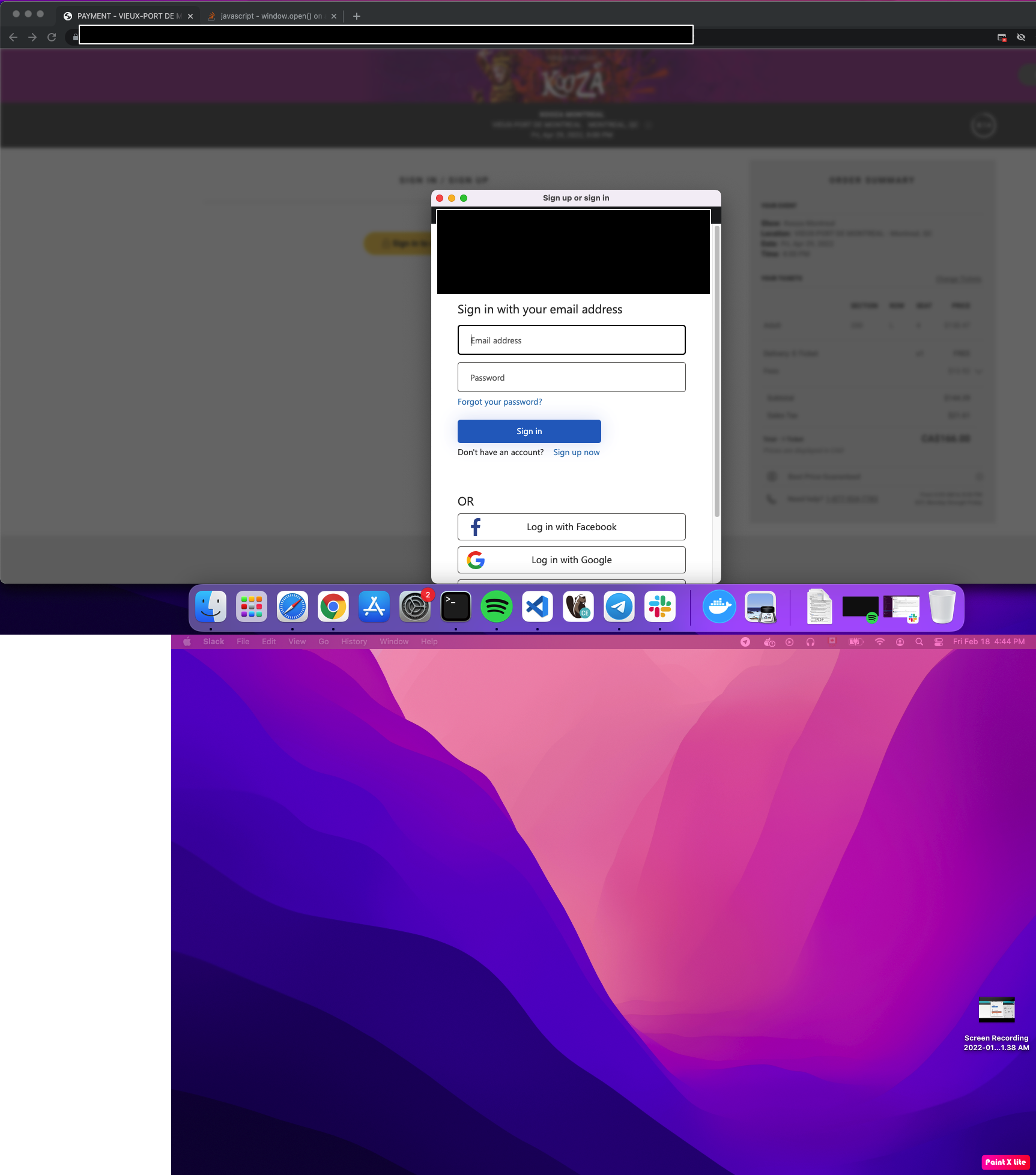
Task: Toggle the crossed-eye icon in the browser toolbar
Action: click(x=1021, y=37)
